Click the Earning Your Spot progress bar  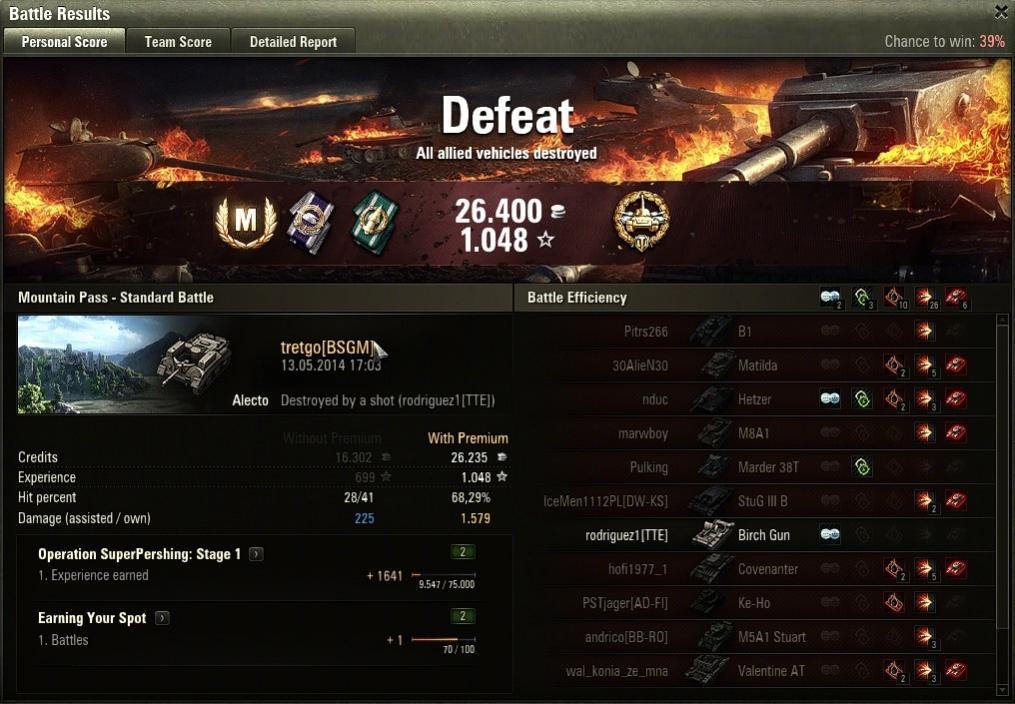[443, 639]
